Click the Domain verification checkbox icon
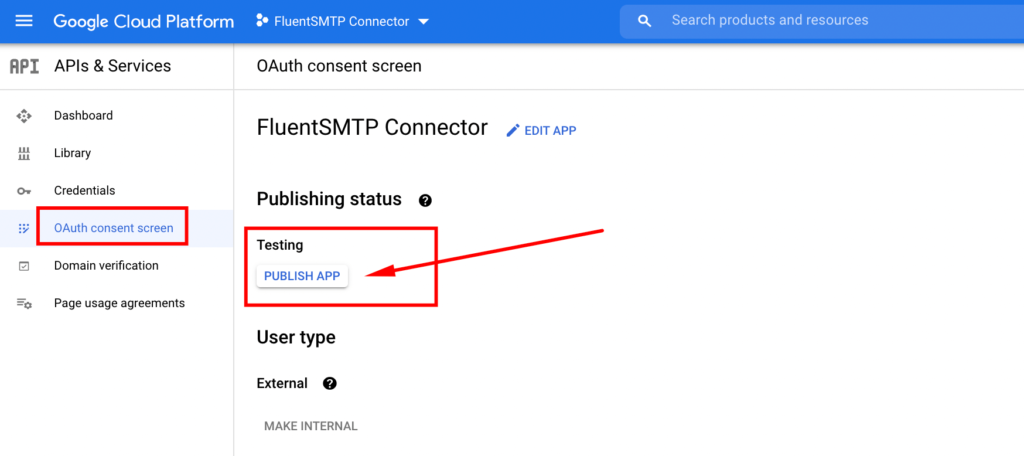Screen dimensions: 1024x456 click(24, 267)
